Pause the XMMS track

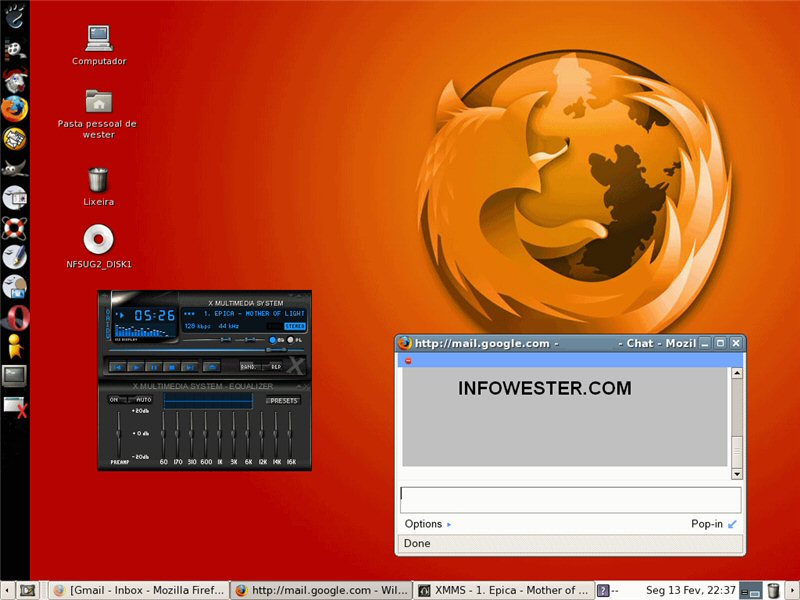click(x=153, y=367)
